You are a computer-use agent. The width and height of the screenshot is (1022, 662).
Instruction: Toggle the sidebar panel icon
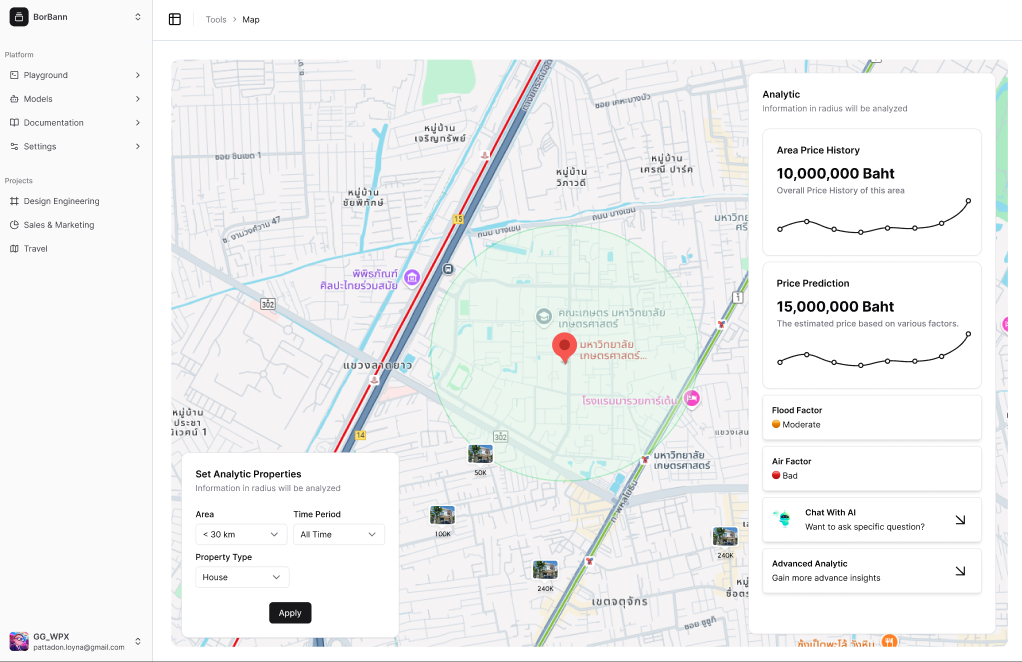pyautogui.click(x=175, y=19)
